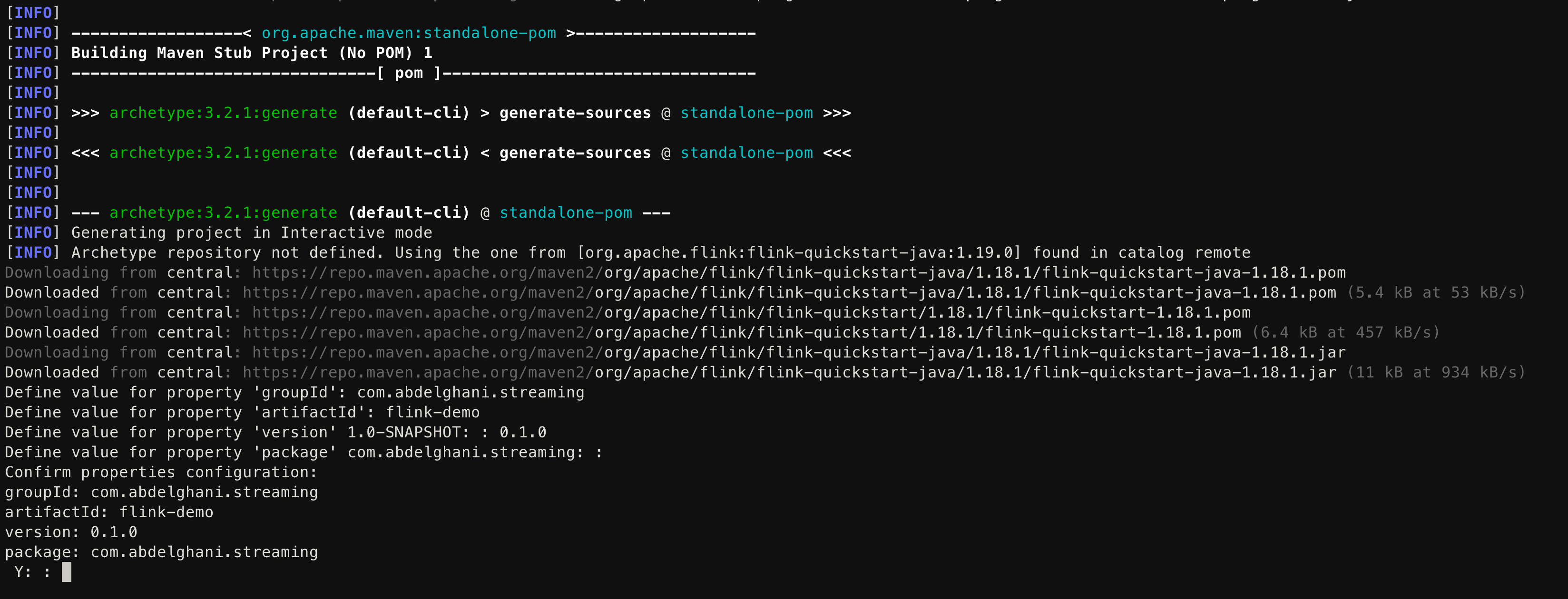Click the org.apache.maven:standalone-pom header text
The width and height of the screenshot is (1568, 599).
click(x=409, y=33)
